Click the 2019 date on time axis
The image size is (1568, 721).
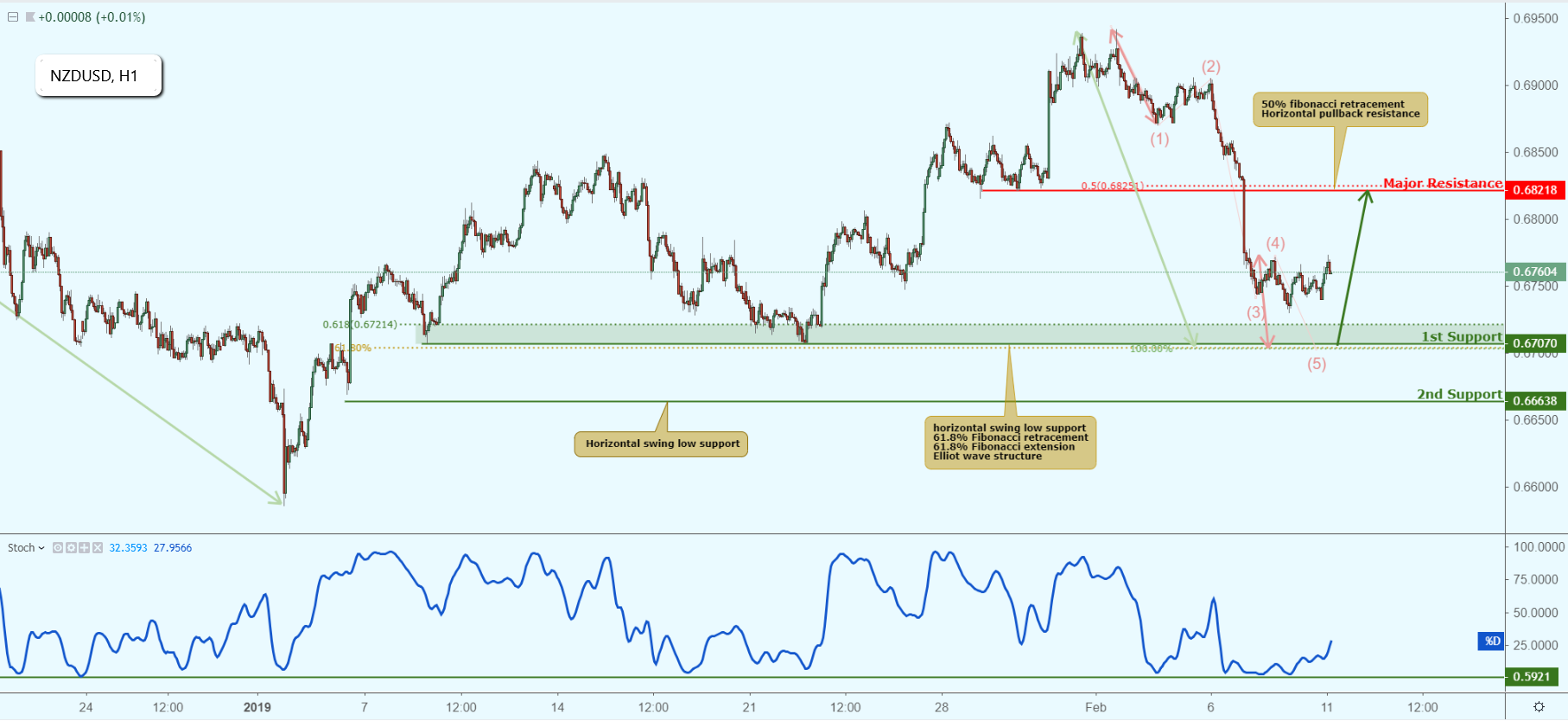pyautogui.click(x=257, y=707)
